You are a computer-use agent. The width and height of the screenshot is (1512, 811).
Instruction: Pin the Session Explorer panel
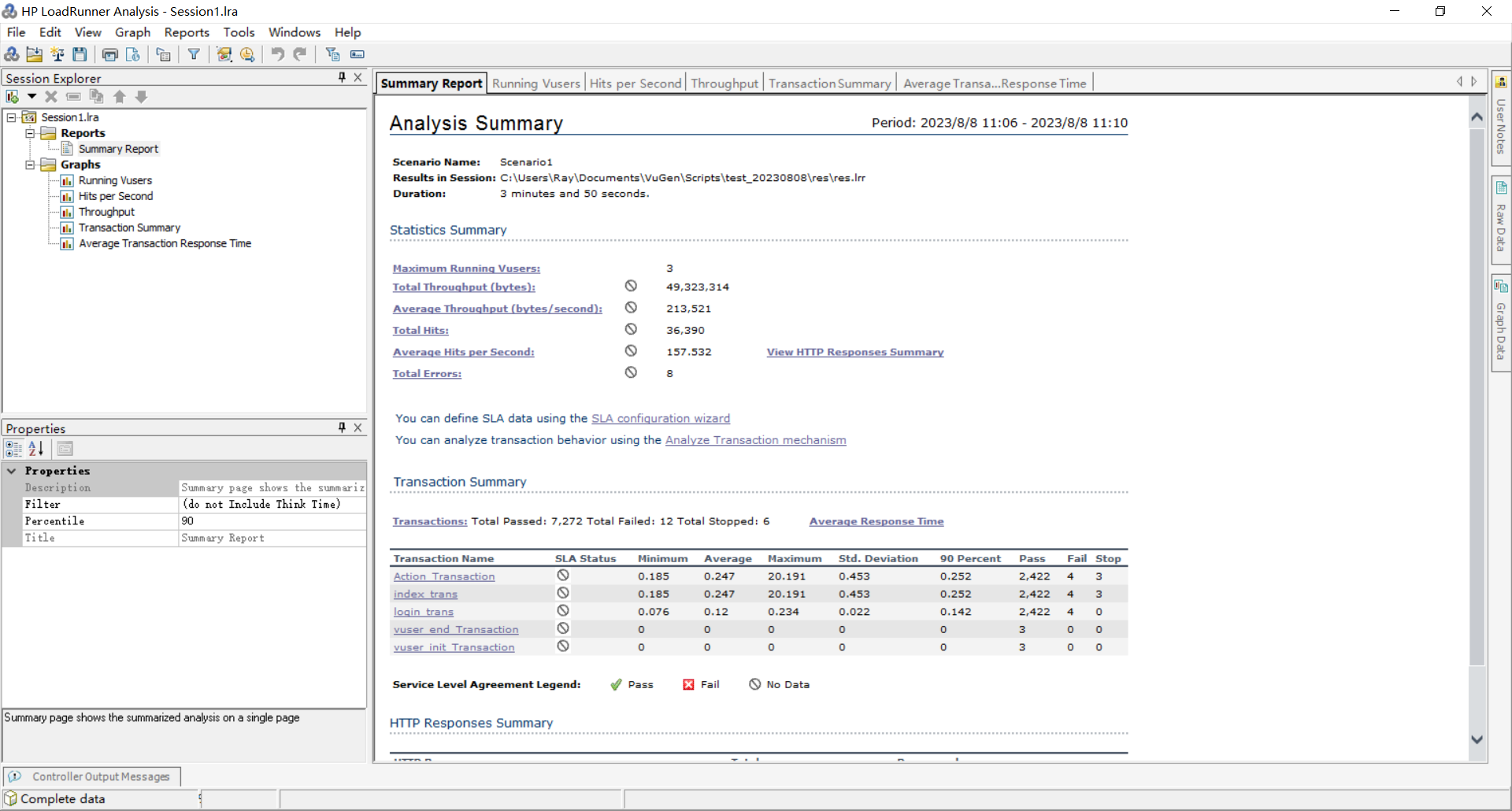click(x=342, y=77)
